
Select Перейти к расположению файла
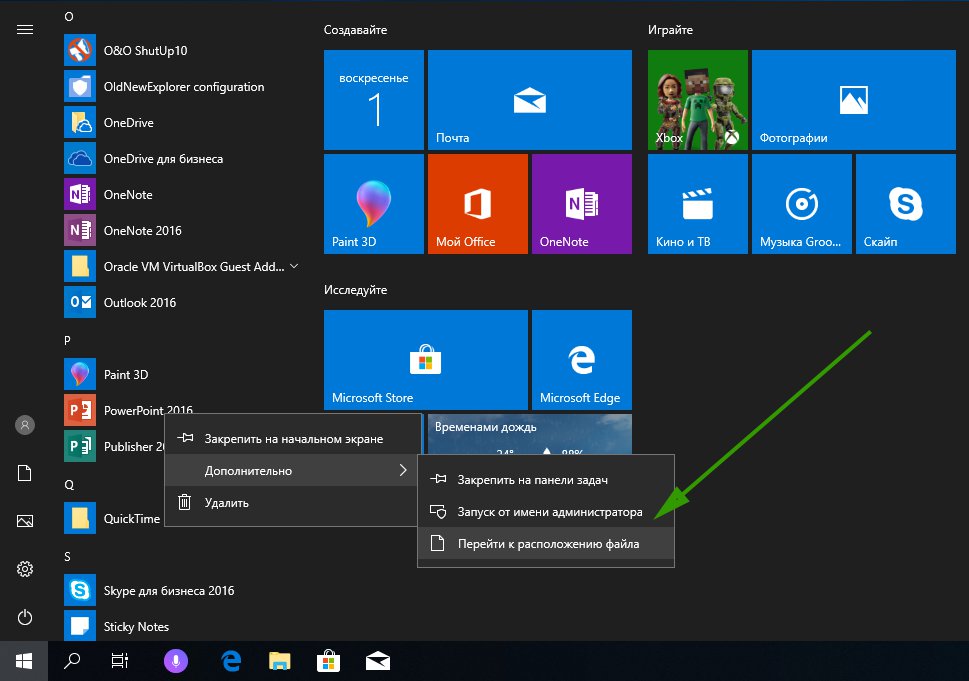point(546,544)
